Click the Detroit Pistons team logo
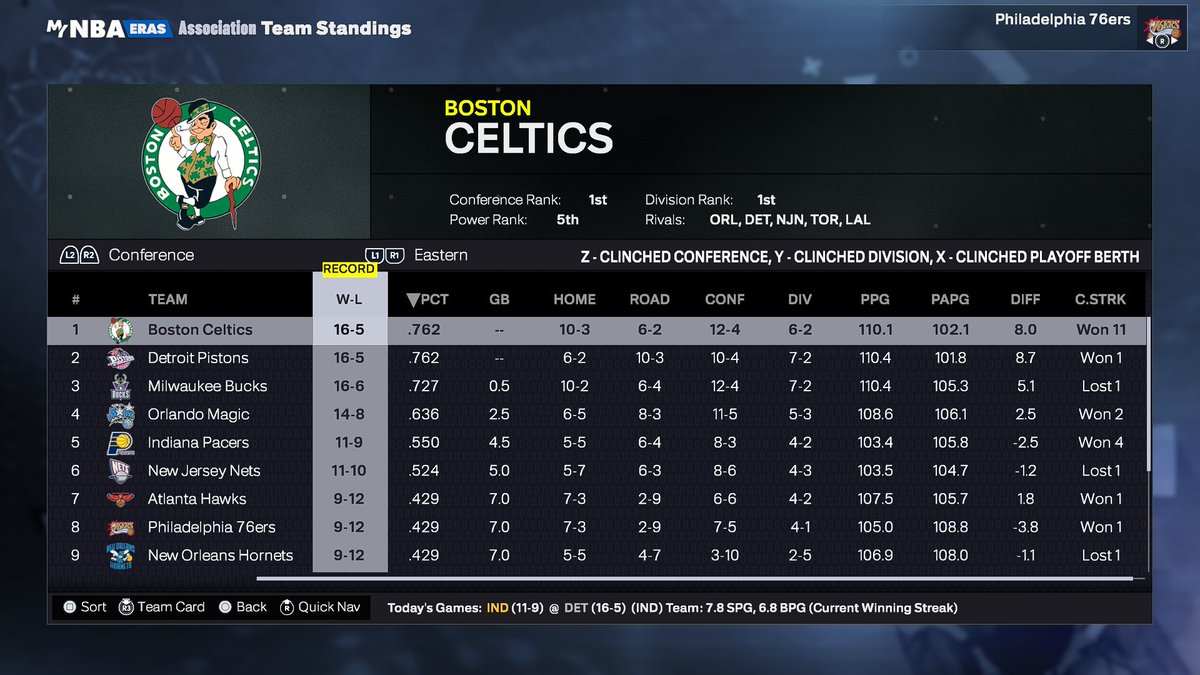 click(x=120, y=358)
